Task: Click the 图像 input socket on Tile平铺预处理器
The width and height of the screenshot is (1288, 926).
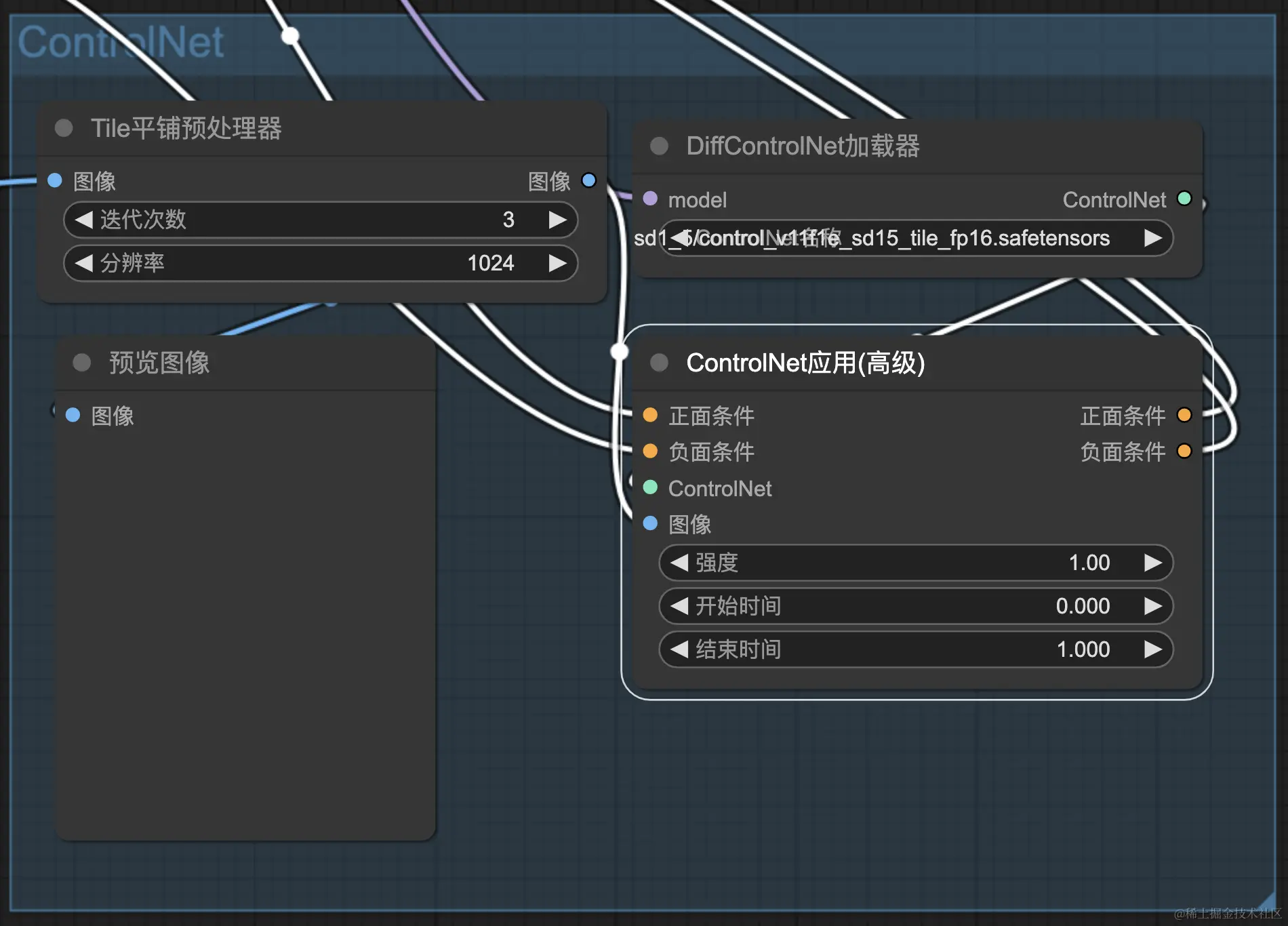Action: [x=55, y=180]
